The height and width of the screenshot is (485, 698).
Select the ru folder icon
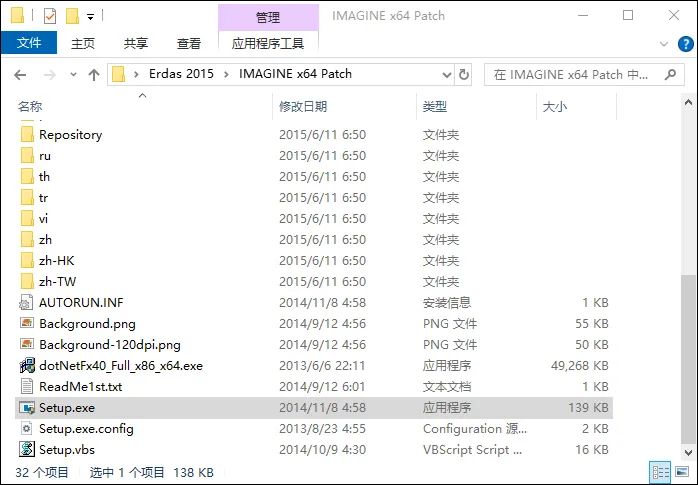pos(27,156)
